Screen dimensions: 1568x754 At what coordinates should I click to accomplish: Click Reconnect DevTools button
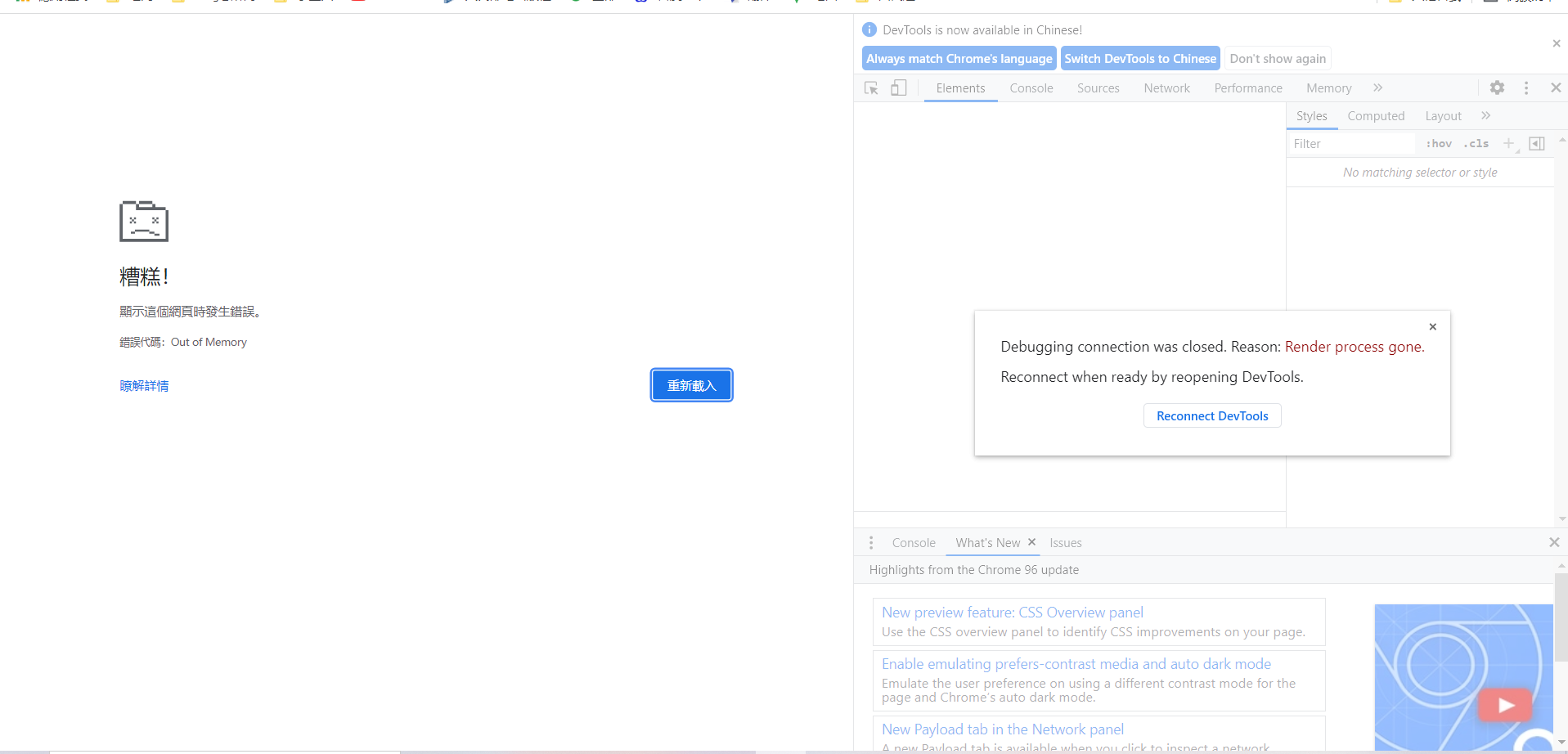[1212, 415]
